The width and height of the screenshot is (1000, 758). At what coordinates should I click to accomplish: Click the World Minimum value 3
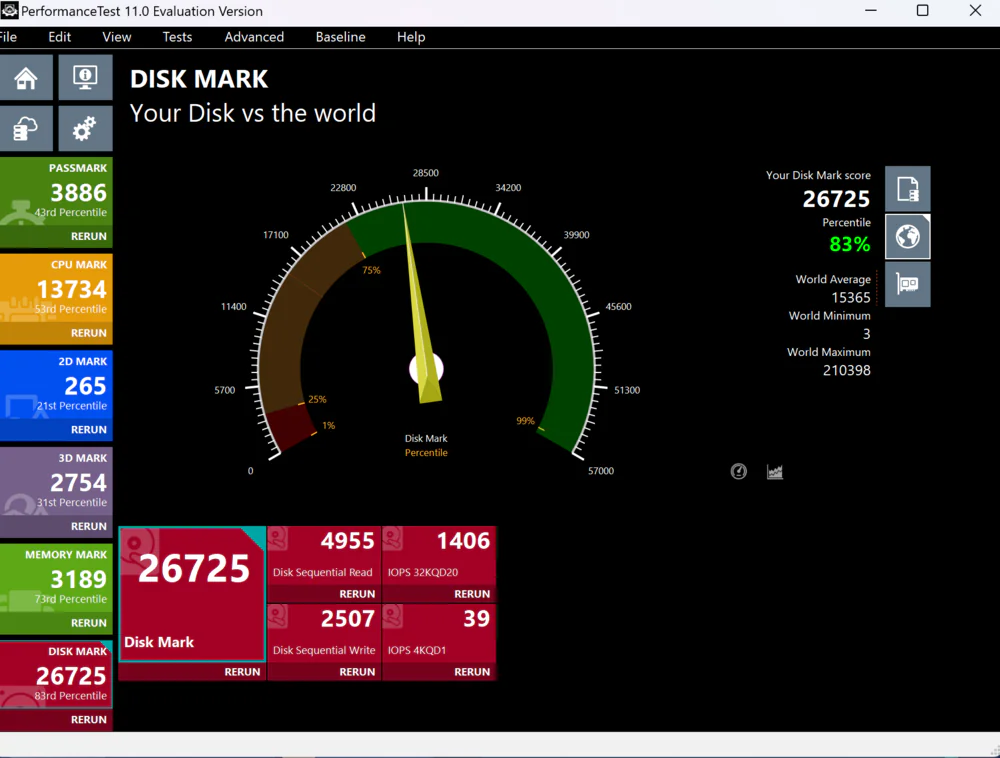pyautogui.click(x=866, y=334)
